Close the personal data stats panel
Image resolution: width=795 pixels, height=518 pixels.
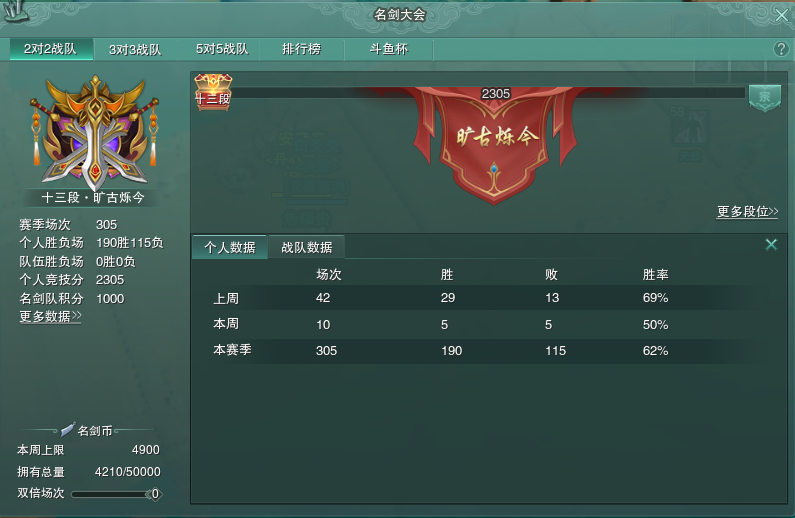(x=771, y=245)
